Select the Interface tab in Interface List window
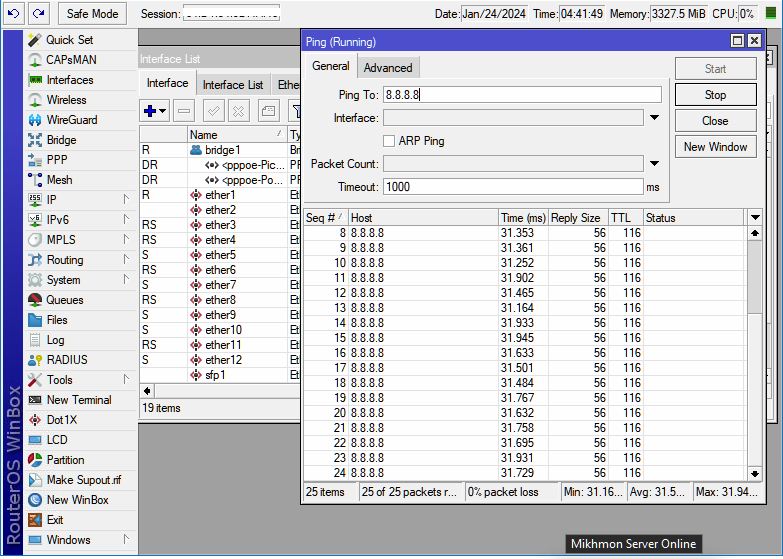This screenshot has height=559, width=783. point(167,83)
